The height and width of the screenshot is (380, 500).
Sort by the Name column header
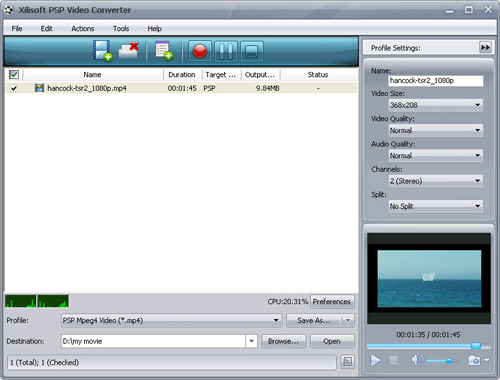[93, 75]
